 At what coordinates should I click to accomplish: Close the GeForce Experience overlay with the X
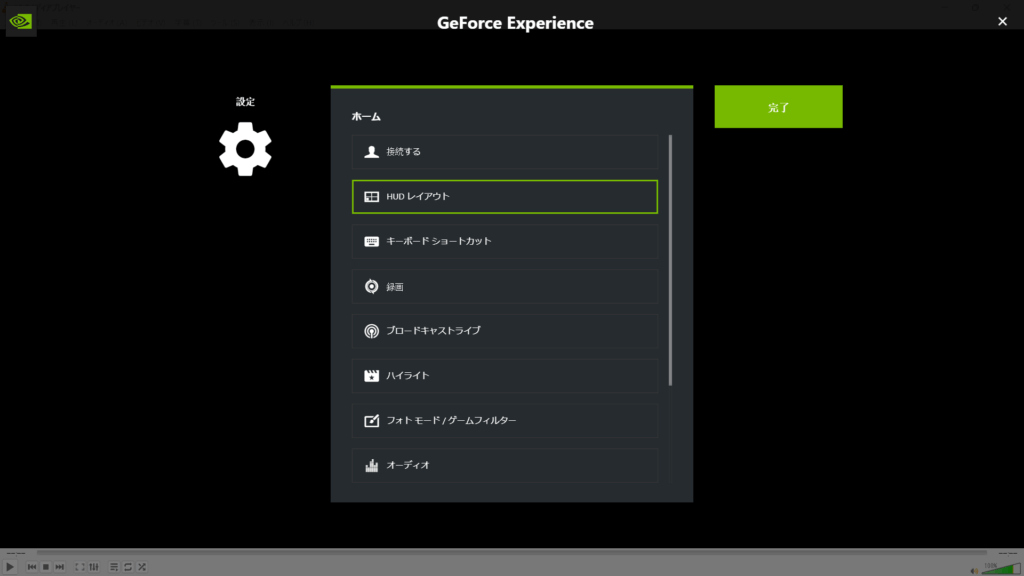click(x=1002, y=22)
